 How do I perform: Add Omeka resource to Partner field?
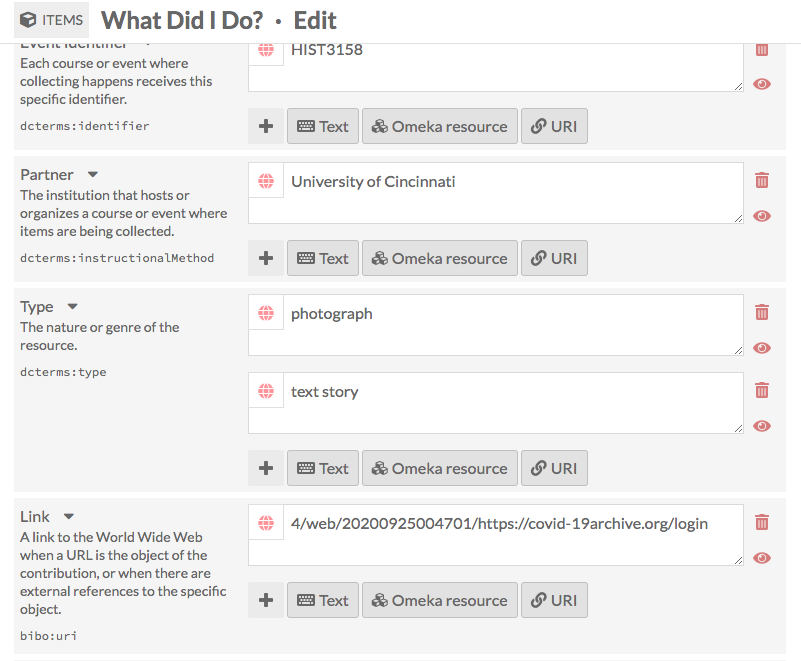pyautogui.click(x=440, y=258)
